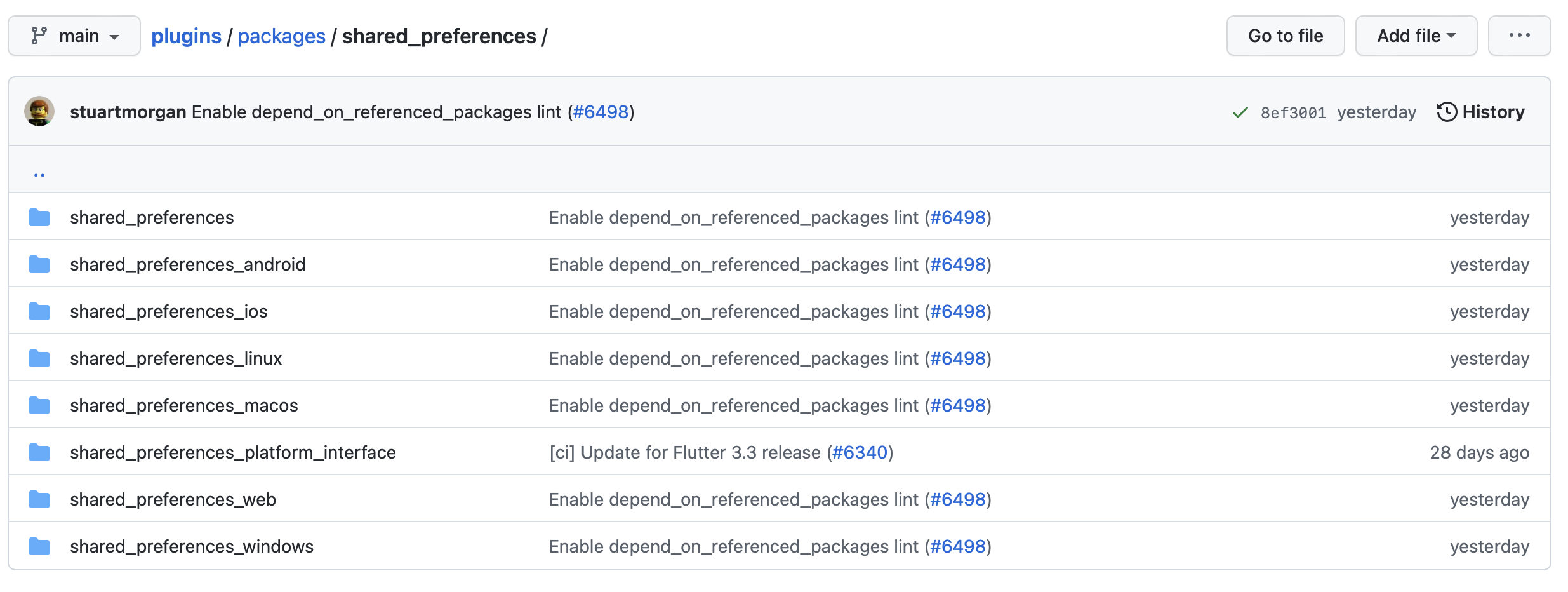Click the git branch icon in the main button

39,36
